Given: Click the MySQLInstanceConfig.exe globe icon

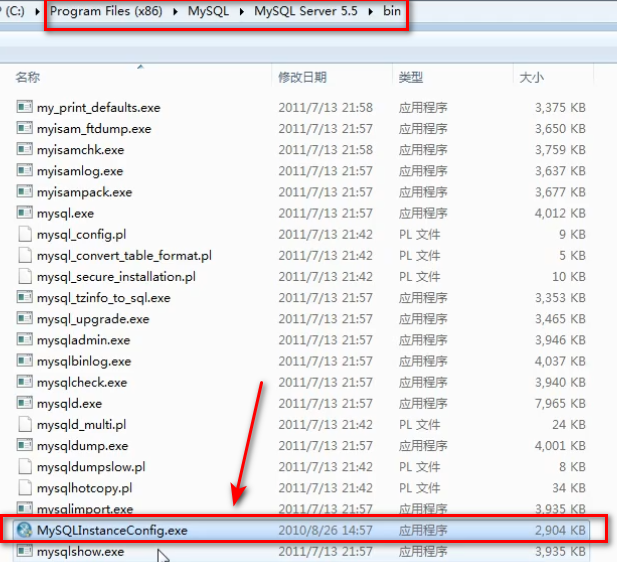Looking at the screenshot, I should tap(24, 530).
